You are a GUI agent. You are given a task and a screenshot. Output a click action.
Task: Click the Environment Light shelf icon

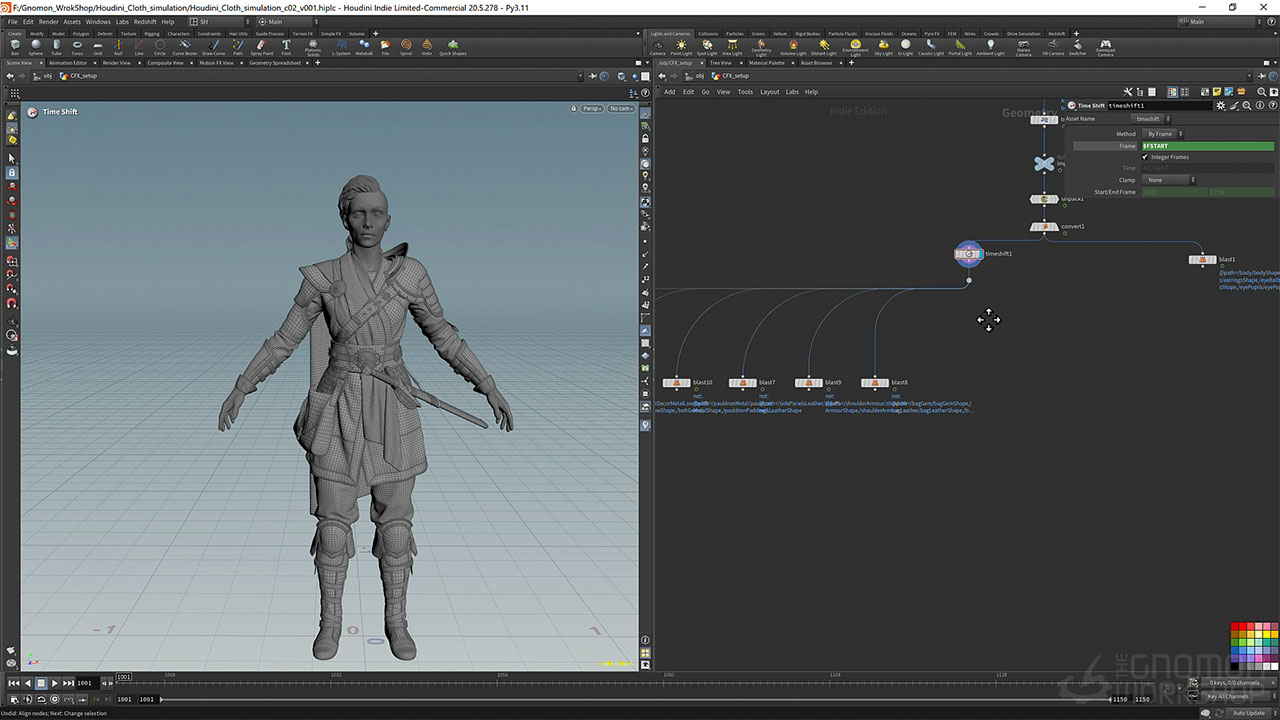(x=855, y=47)
